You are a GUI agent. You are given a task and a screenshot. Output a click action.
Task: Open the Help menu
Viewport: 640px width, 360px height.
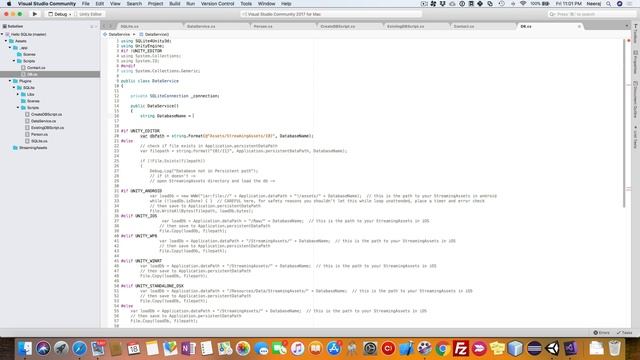(x=286, y=4)
